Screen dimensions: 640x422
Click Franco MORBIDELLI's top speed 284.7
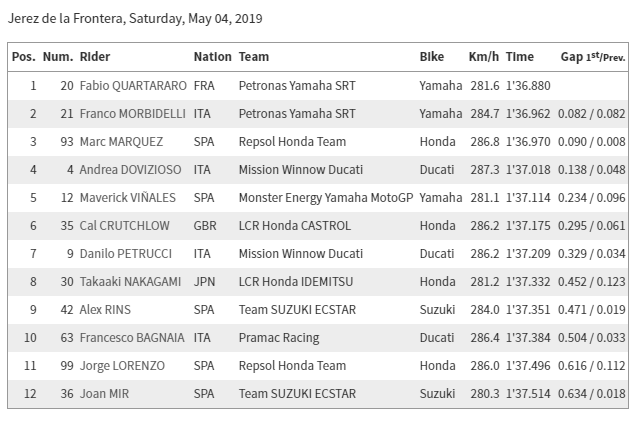(x=484, y=114)
